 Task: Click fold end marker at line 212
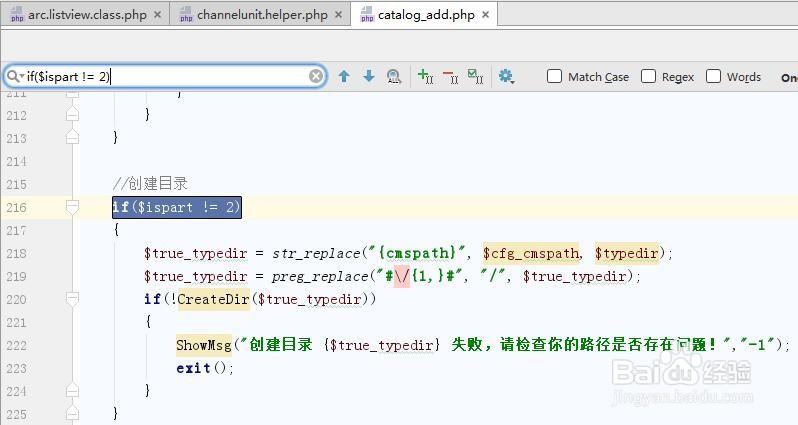click(72, 115)
